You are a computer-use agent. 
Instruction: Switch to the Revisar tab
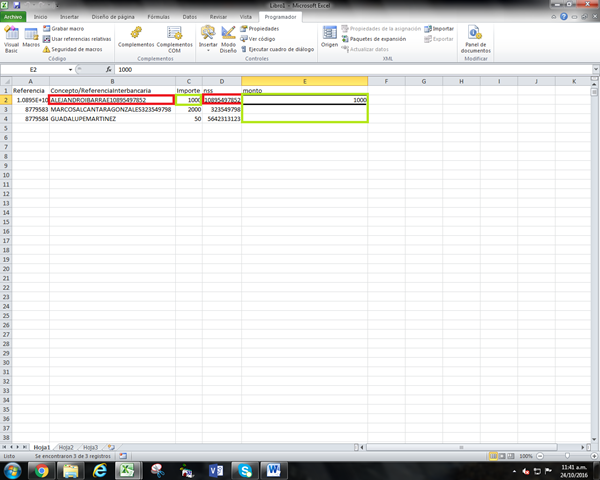[x=218, y=17]
